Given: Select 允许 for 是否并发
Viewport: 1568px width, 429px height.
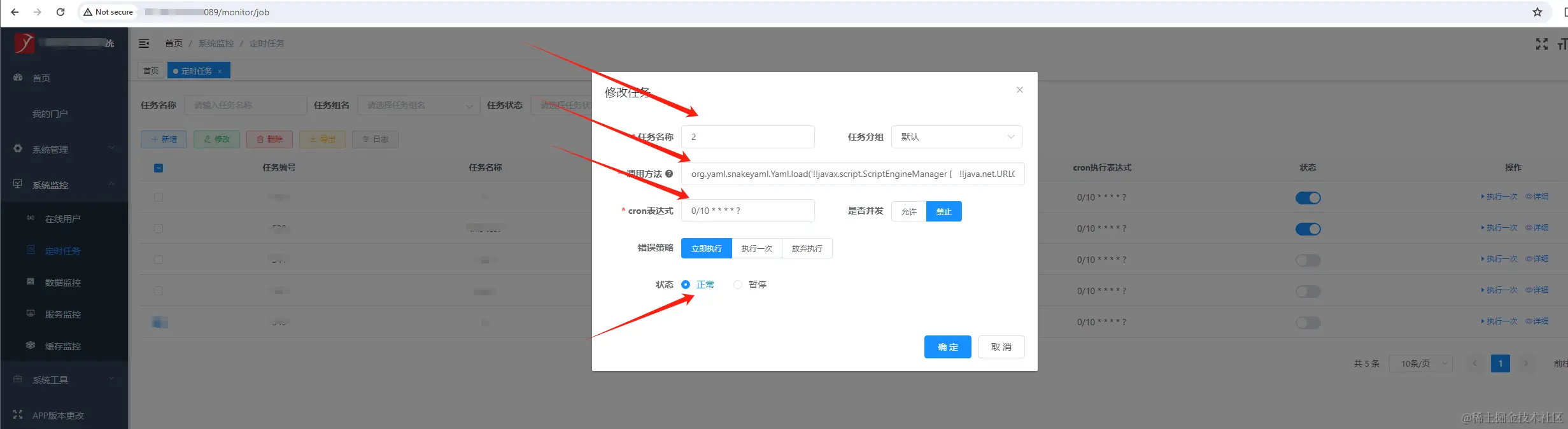Looking at the screenshot, I should pyautogui.click(x=908, y=211).
